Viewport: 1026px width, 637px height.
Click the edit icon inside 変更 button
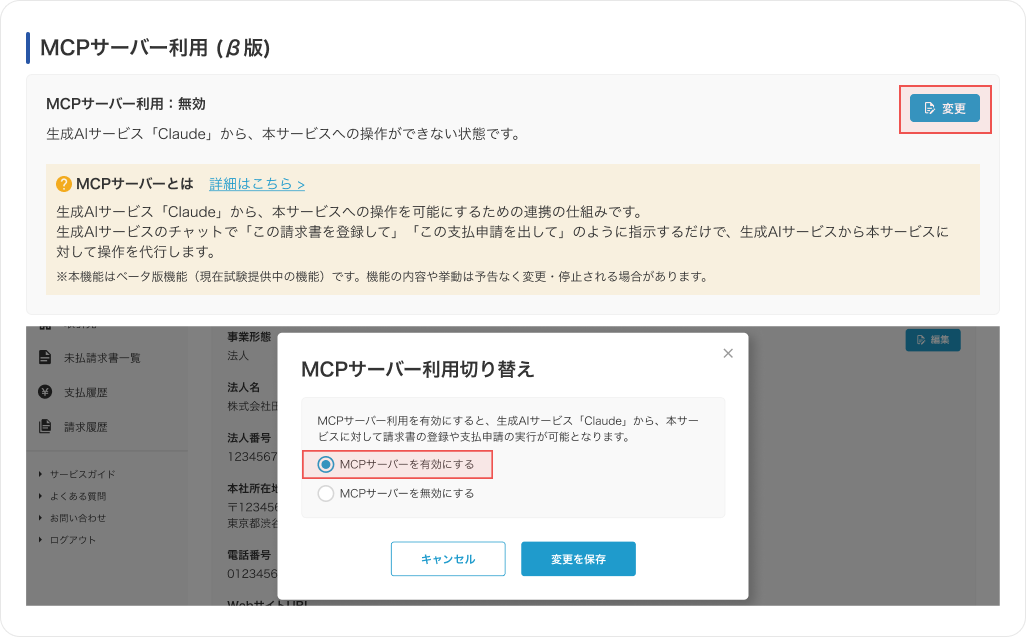tap(929, 108)
